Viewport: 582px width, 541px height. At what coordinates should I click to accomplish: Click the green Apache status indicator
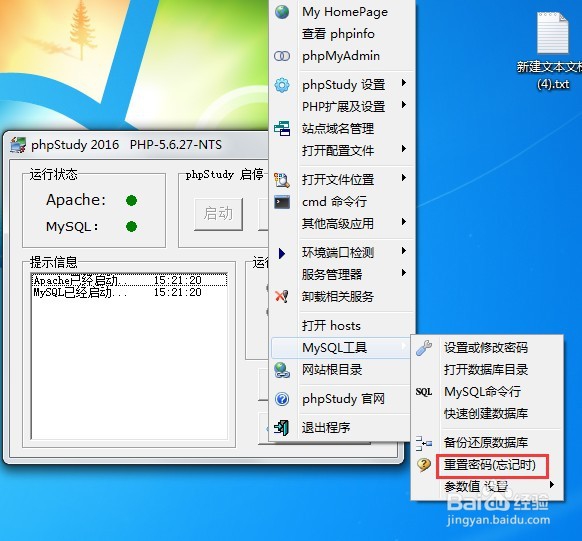[131, 200]
